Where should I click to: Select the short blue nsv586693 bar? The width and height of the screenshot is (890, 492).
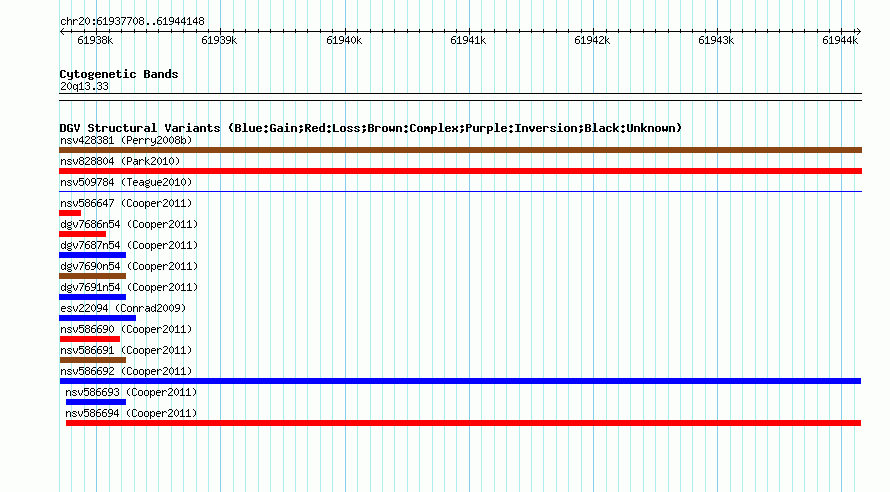pyautogui.click(x=96, y=402)
